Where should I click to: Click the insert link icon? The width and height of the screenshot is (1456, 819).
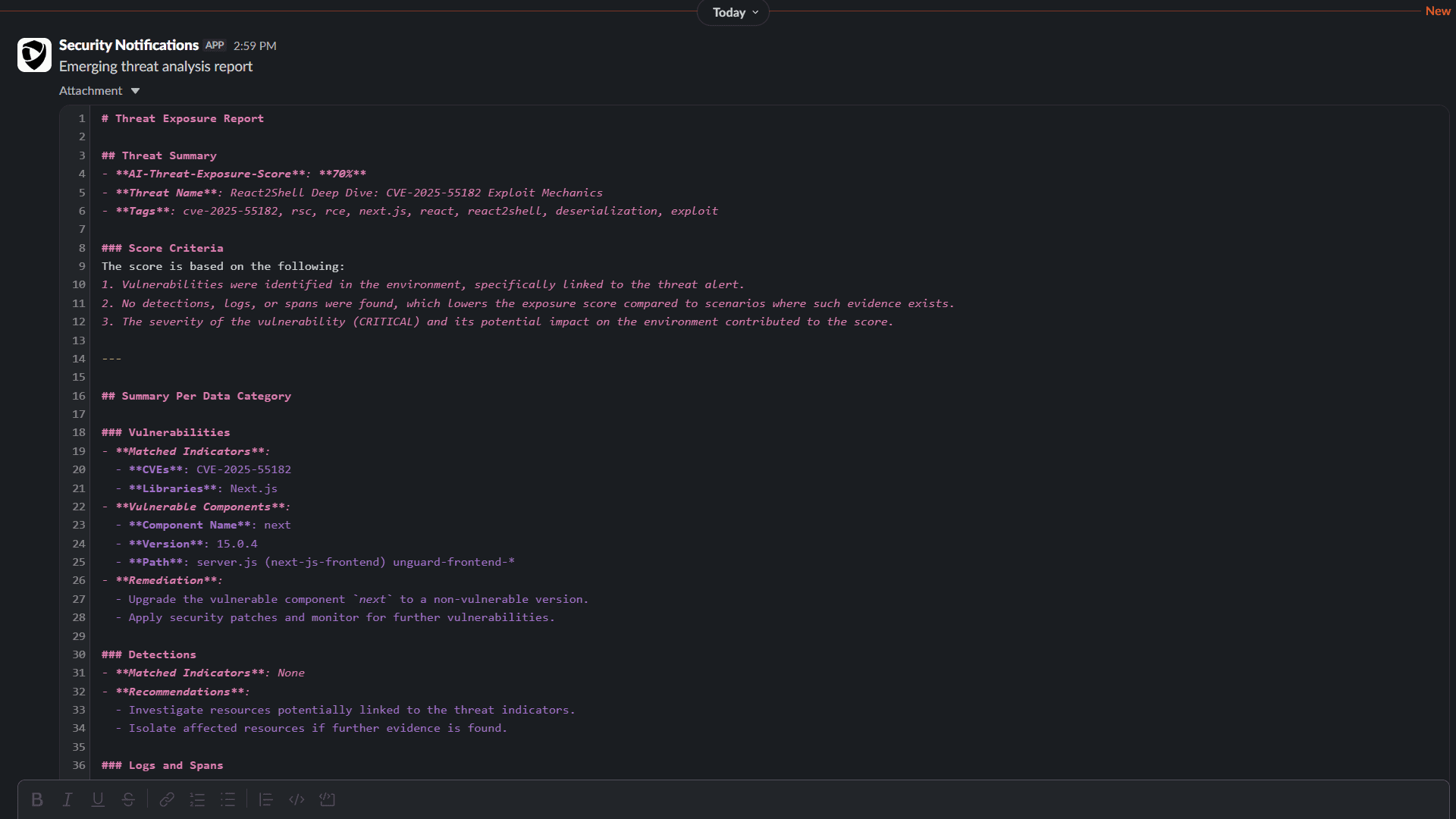pyautogui.click(x=167, y=799)
